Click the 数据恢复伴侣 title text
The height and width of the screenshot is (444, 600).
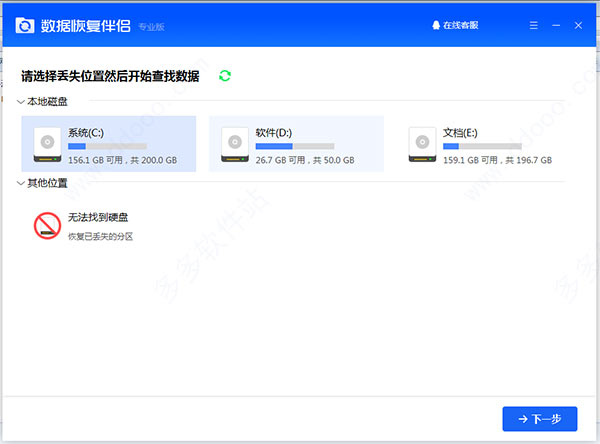[86, 26]
